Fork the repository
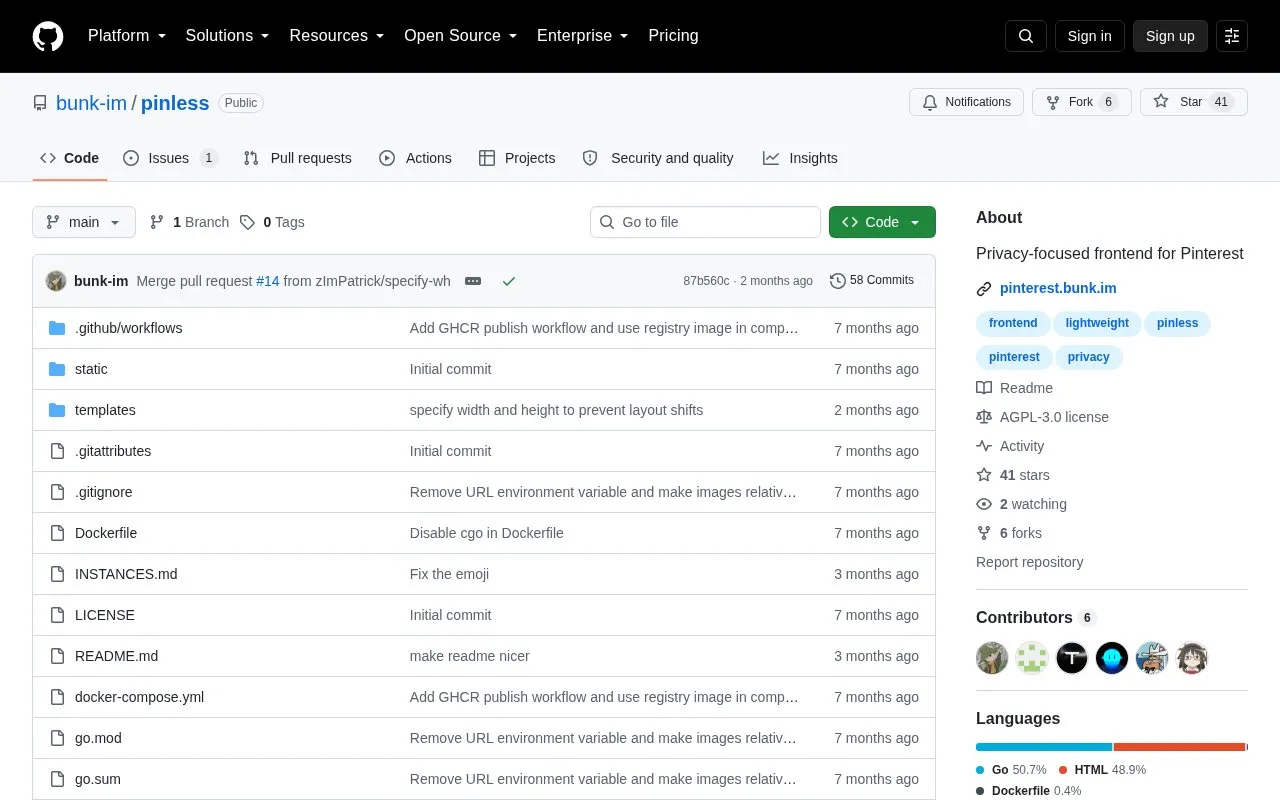The image size is (1280, 800). point(1081,102)
